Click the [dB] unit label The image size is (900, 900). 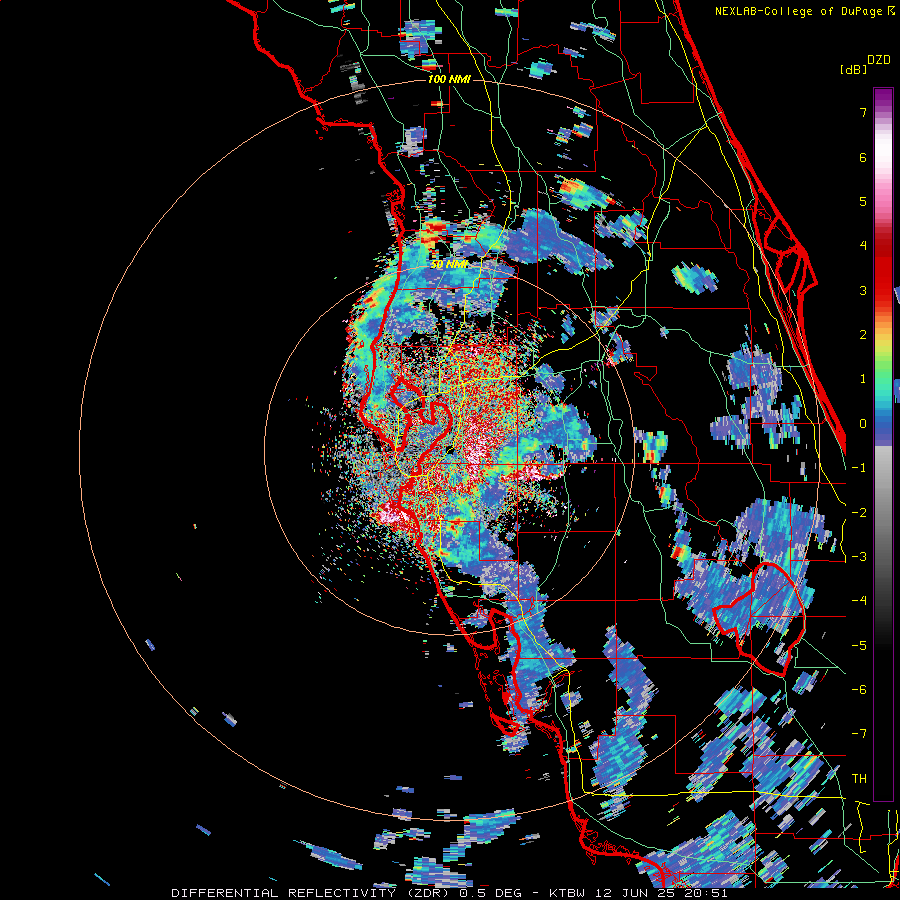click(x=853, y=69)
